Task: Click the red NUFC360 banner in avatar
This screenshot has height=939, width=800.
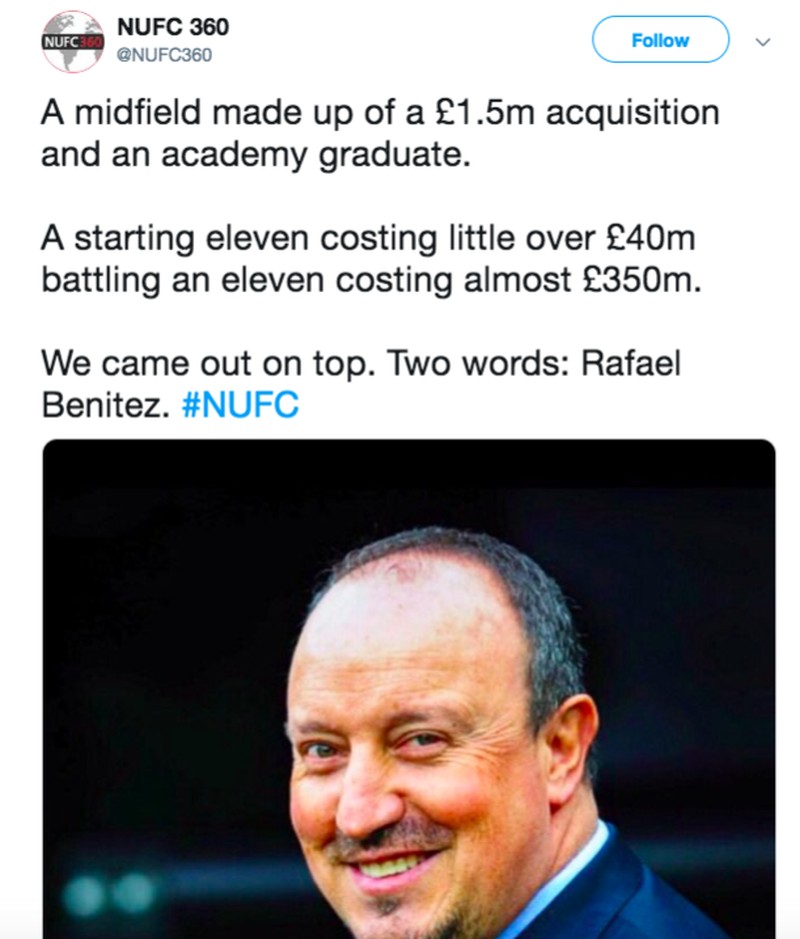Action: pyautogui.click(x=73, y=42)
